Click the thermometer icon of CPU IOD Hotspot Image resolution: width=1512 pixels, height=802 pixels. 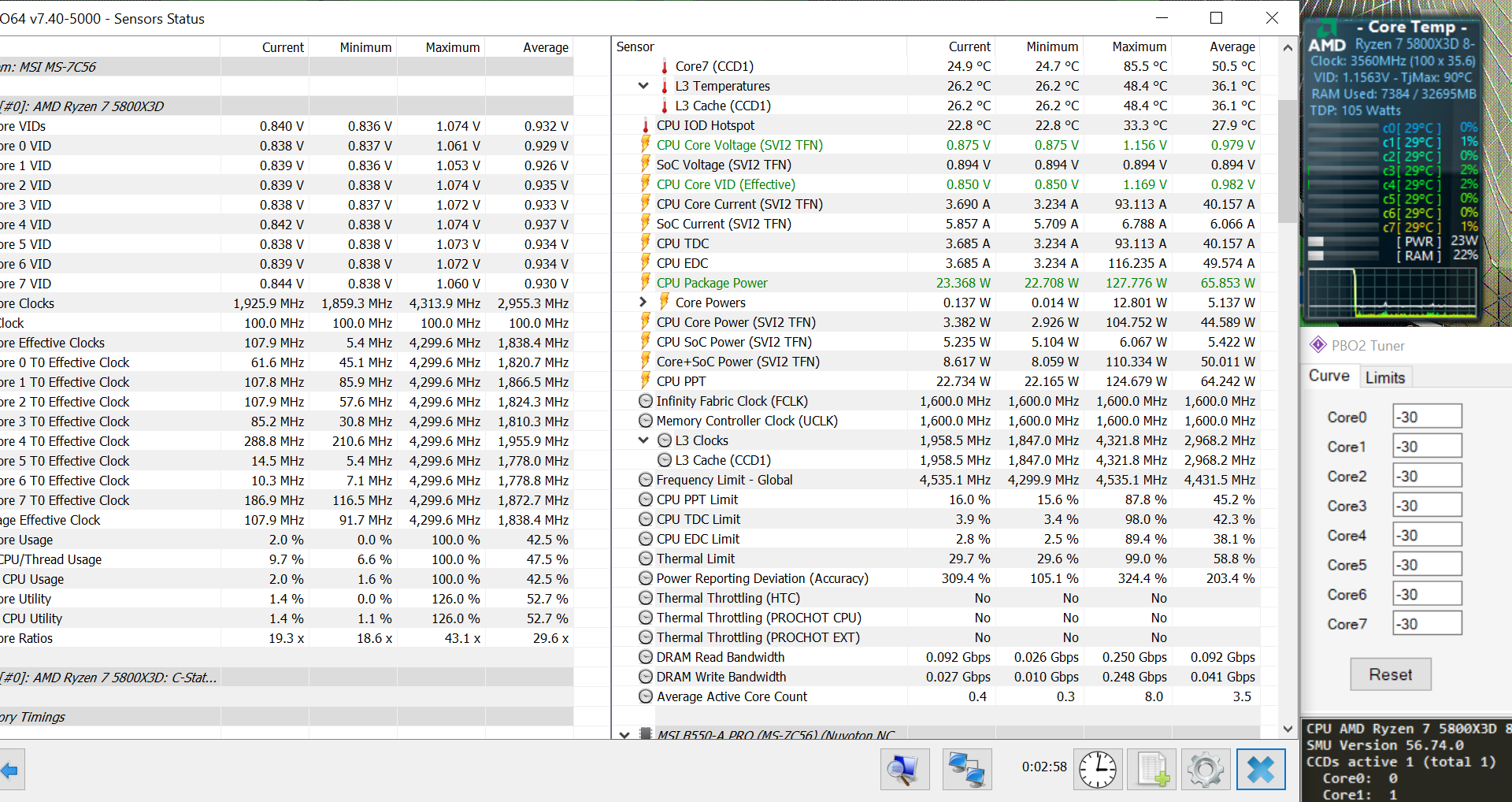(646, 125)
